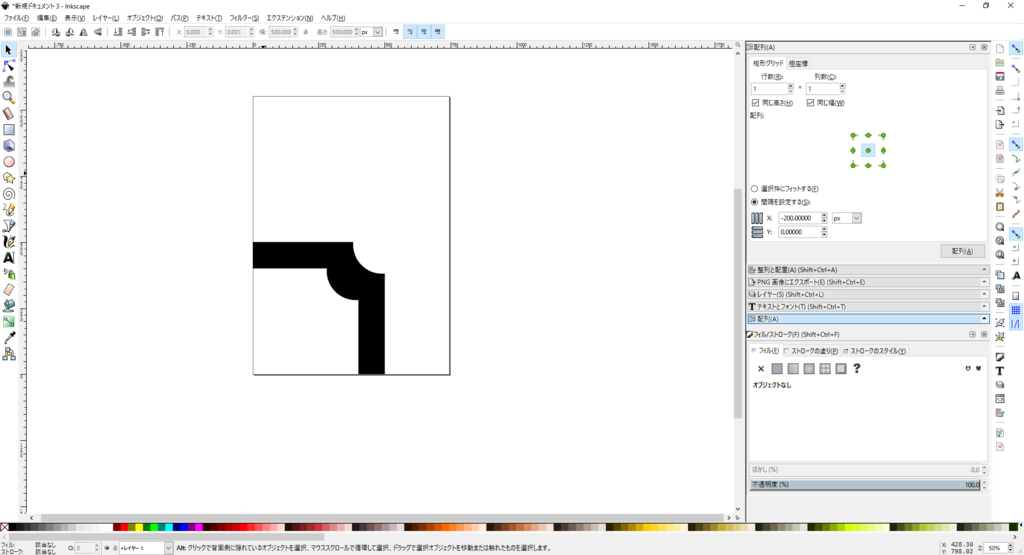Select the 3D box tool
This screenshot has height=555, width=1024.
(9, 146)
